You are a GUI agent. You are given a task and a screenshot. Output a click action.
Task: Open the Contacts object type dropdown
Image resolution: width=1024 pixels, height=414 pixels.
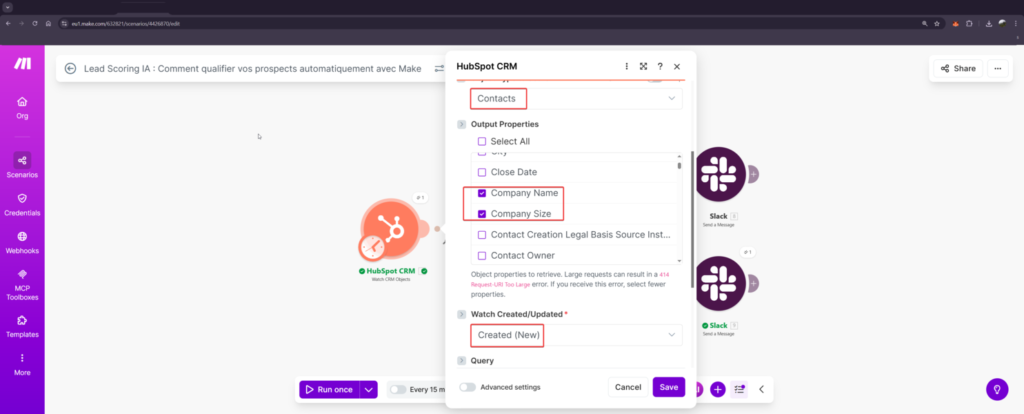point(576,99)
